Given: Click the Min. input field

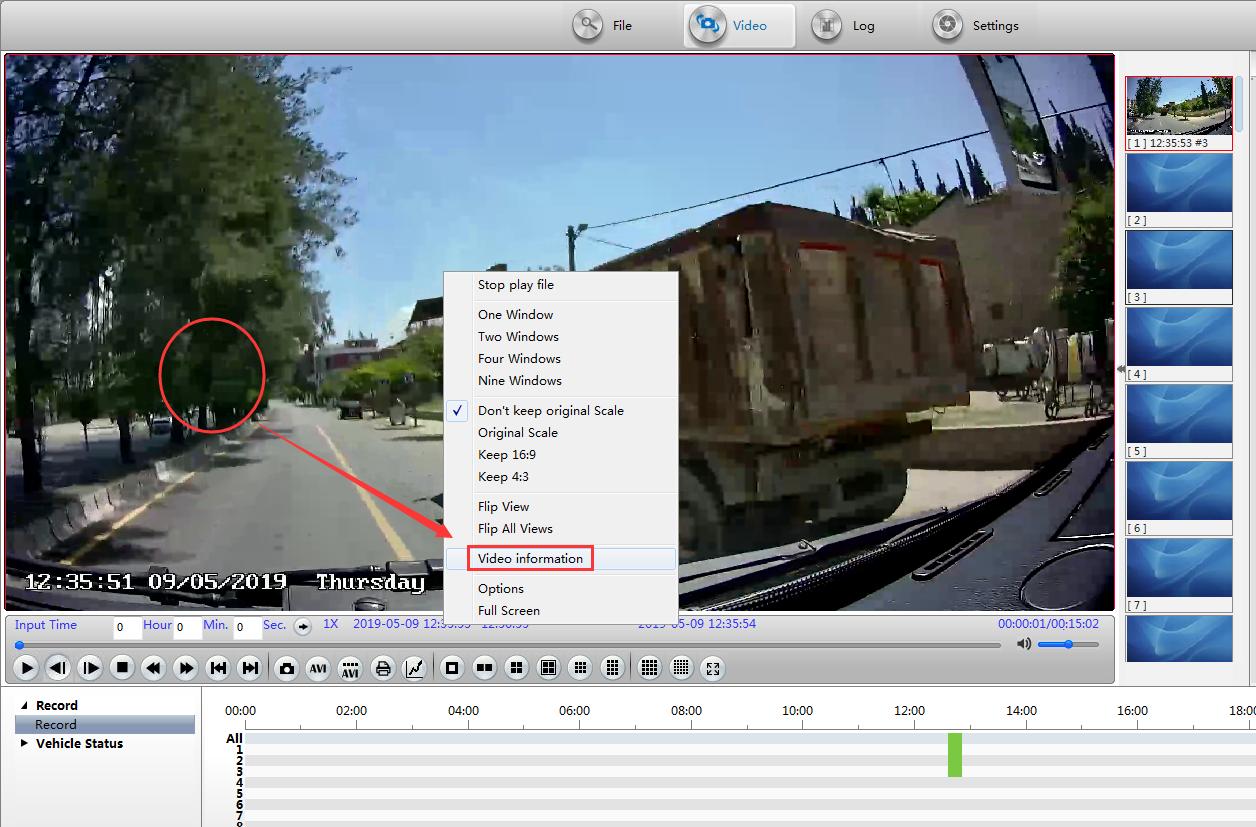Looking at the screenshot, I should click(x=188, y=627).
